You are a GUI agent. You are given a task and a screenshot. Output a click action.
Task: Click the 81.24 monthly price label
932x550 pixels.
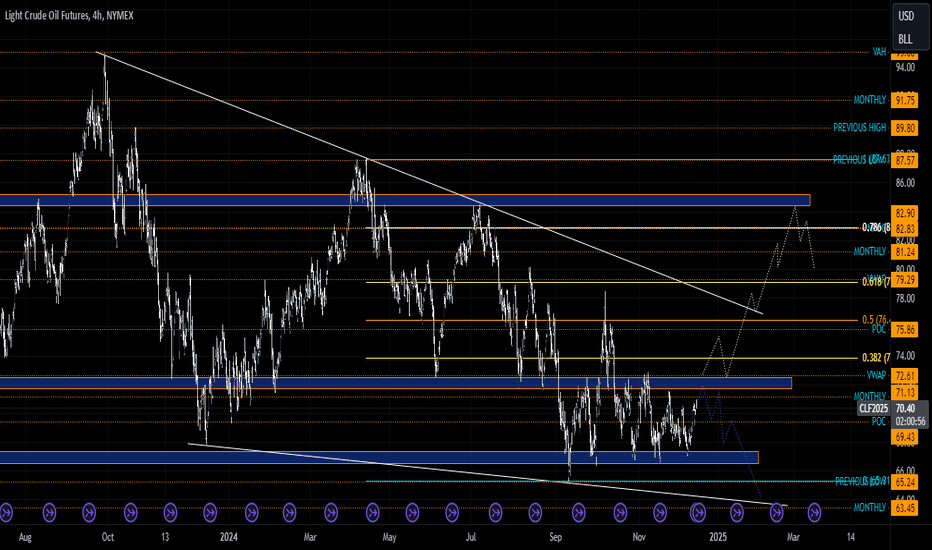(905, 252)
